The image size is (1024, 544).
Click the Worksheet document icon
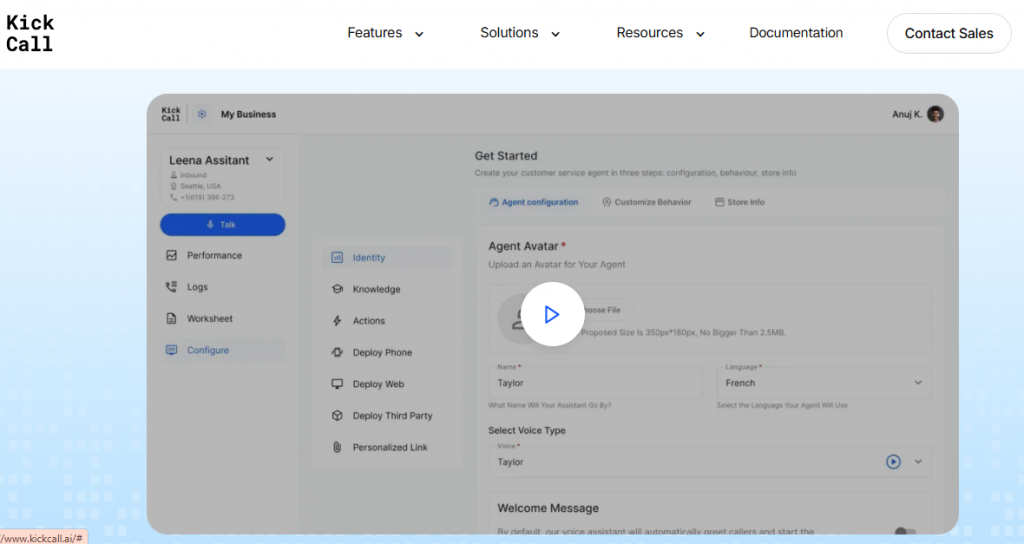pyautogui.click(x=171, y=319)
